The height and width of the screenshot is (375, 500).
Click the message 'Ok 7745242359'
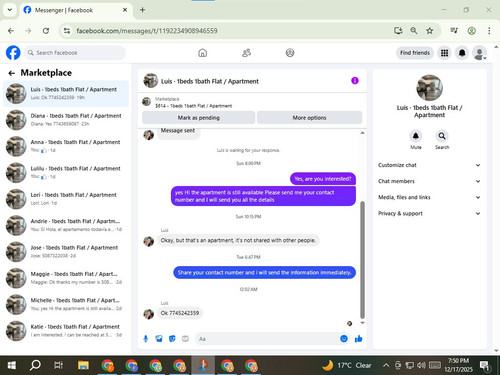coord(180,313)
